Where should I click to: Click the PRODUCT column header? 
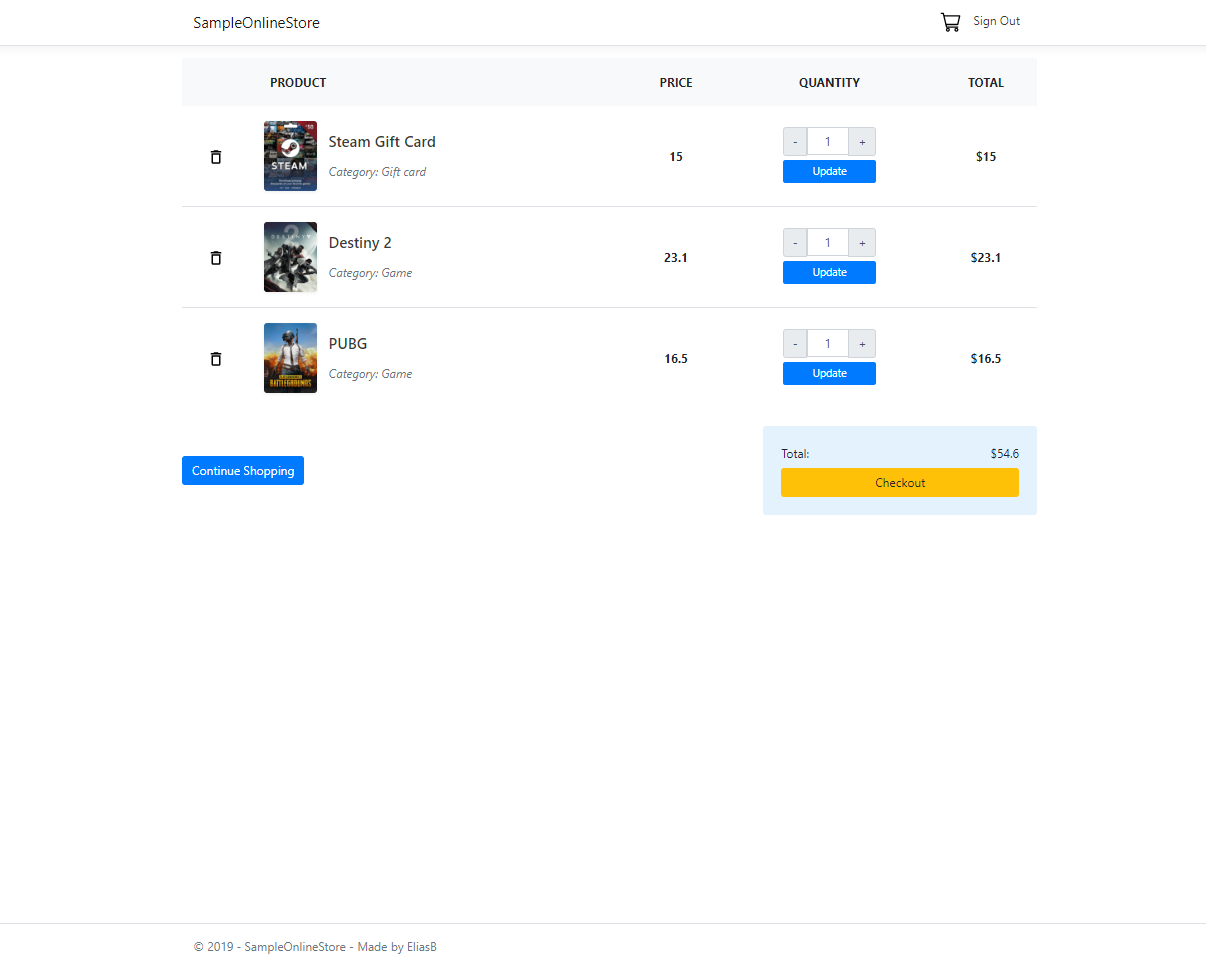coord(298,83)
